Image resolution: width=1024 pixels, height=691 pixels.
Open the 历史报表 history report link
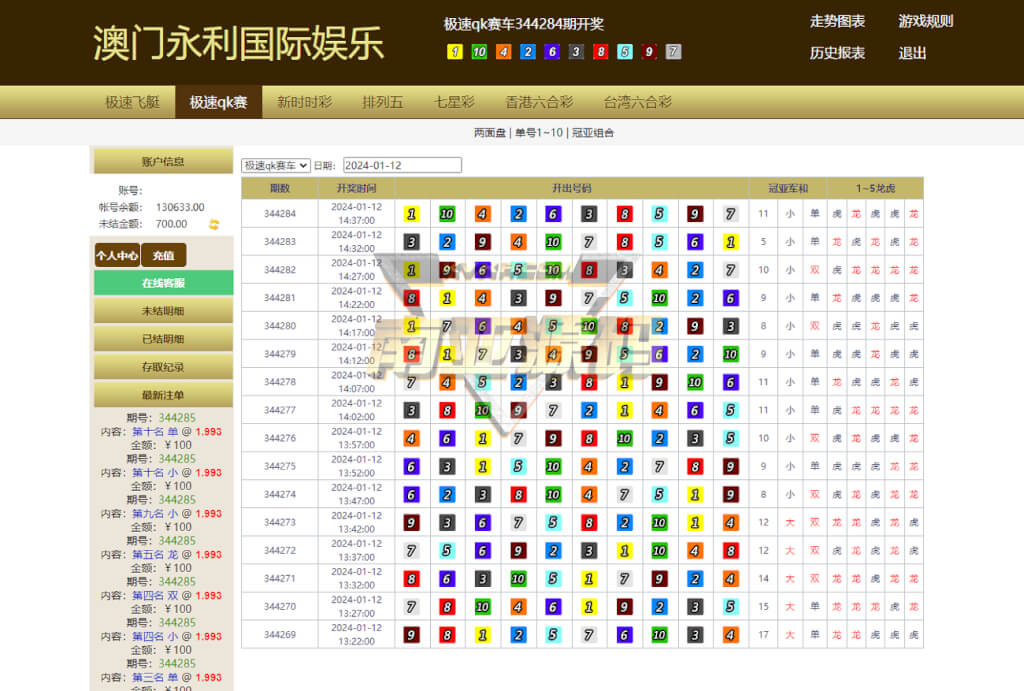(x=837, y=53)
